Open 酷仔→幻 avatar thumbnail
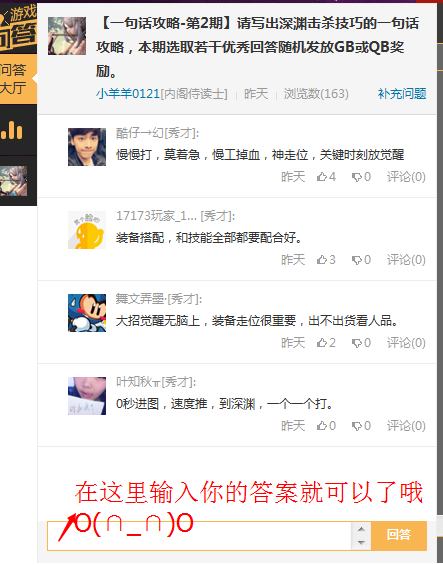The height and width of the screenshot is (565, 443). (x=87, y=147)
